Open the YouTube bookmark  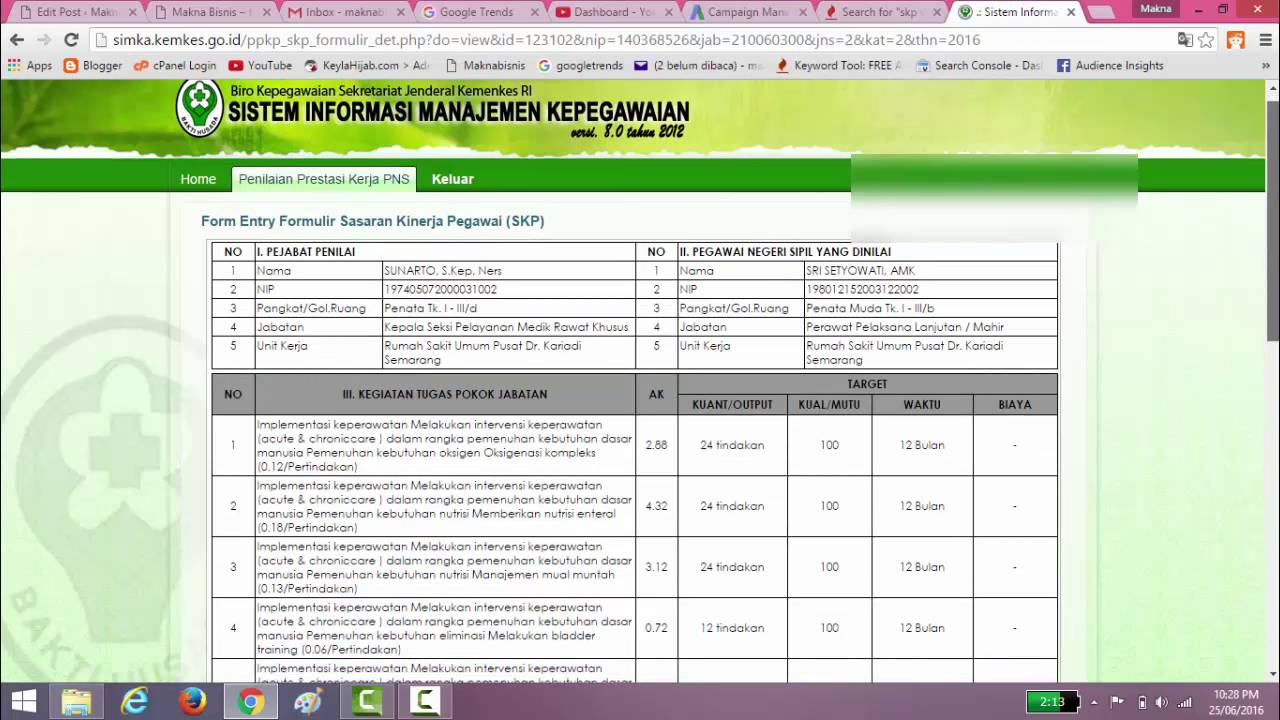(x=260, y=65)
